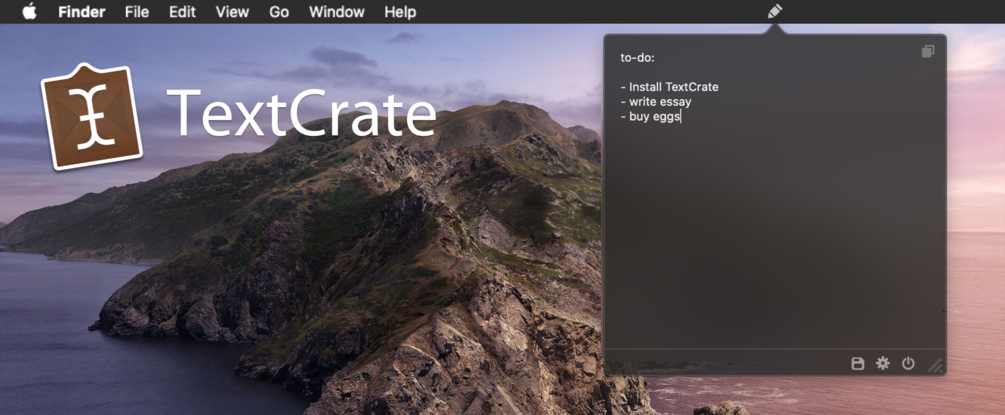The width and height of the screenshot is (1005, 415).
Task: Click the TextCrate pencil menu bar icon
Action: click(x=775, y=12)
